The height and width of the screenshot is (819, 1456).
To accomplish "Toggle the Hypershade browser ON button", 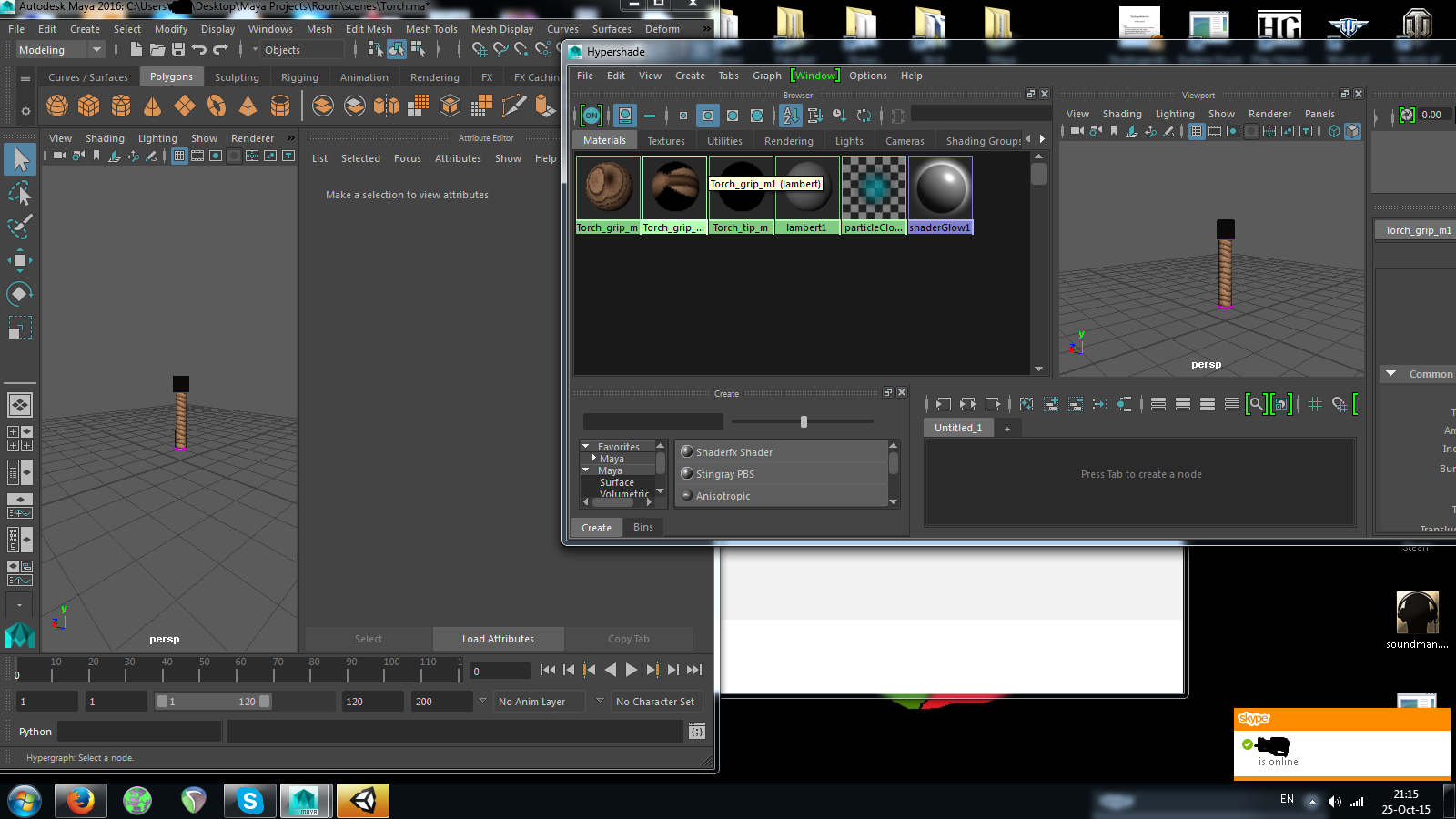I will 591,116.
